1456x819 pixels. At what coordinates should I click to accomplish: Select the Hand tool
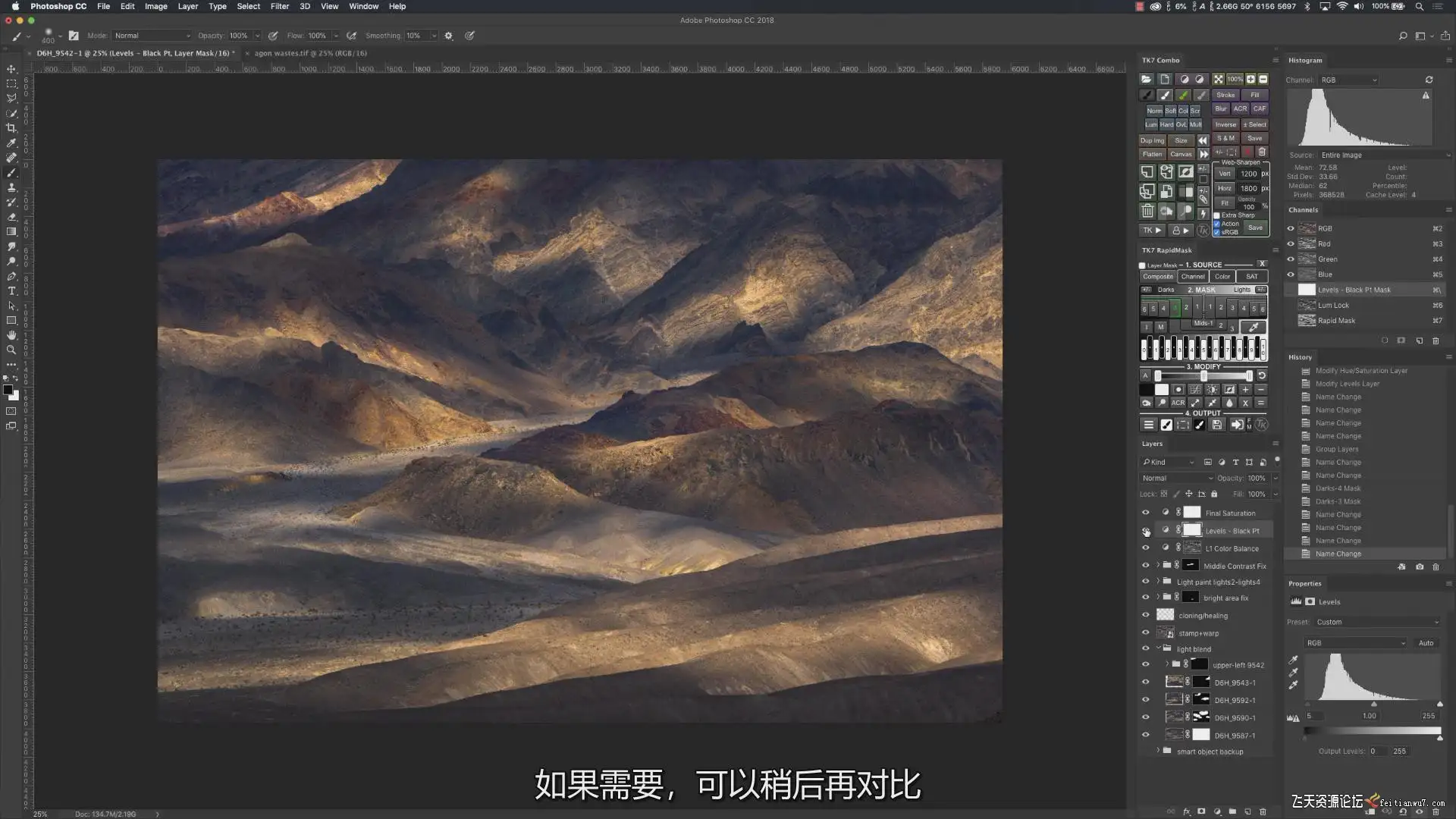[11, 335]
